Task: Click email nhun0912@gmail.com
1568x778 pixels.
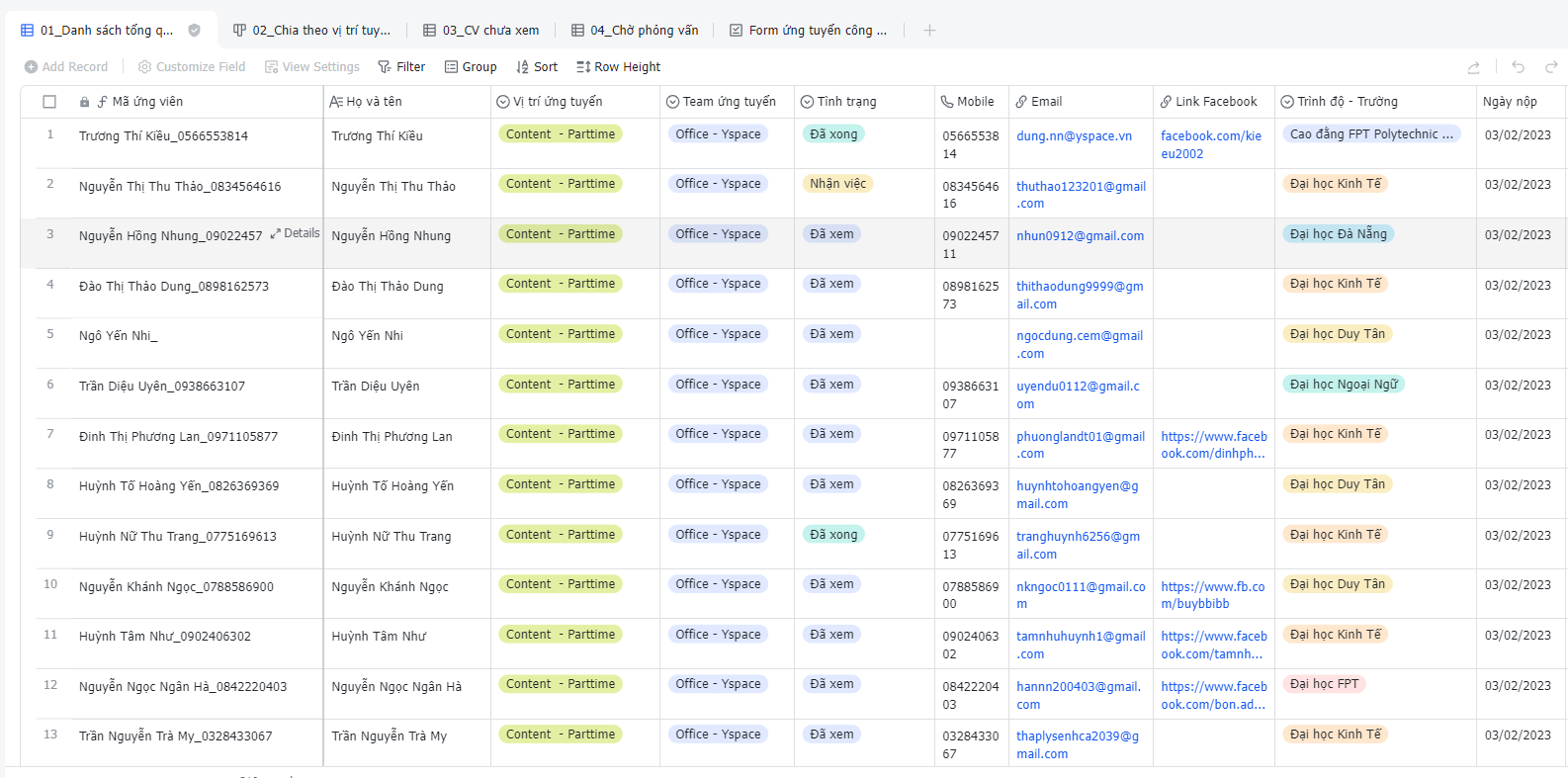Action: (1080, 236)
